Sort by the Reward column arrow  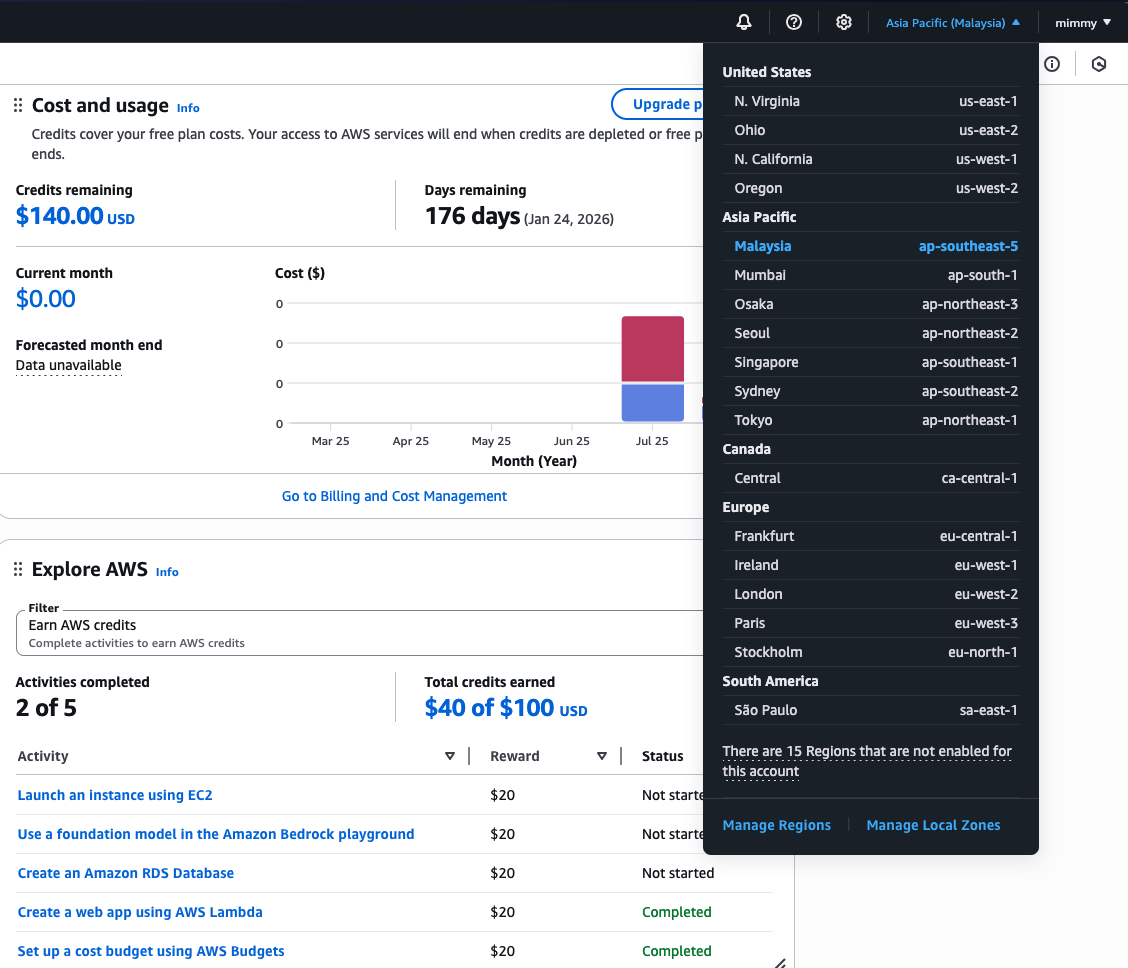(x=601, y=756)
